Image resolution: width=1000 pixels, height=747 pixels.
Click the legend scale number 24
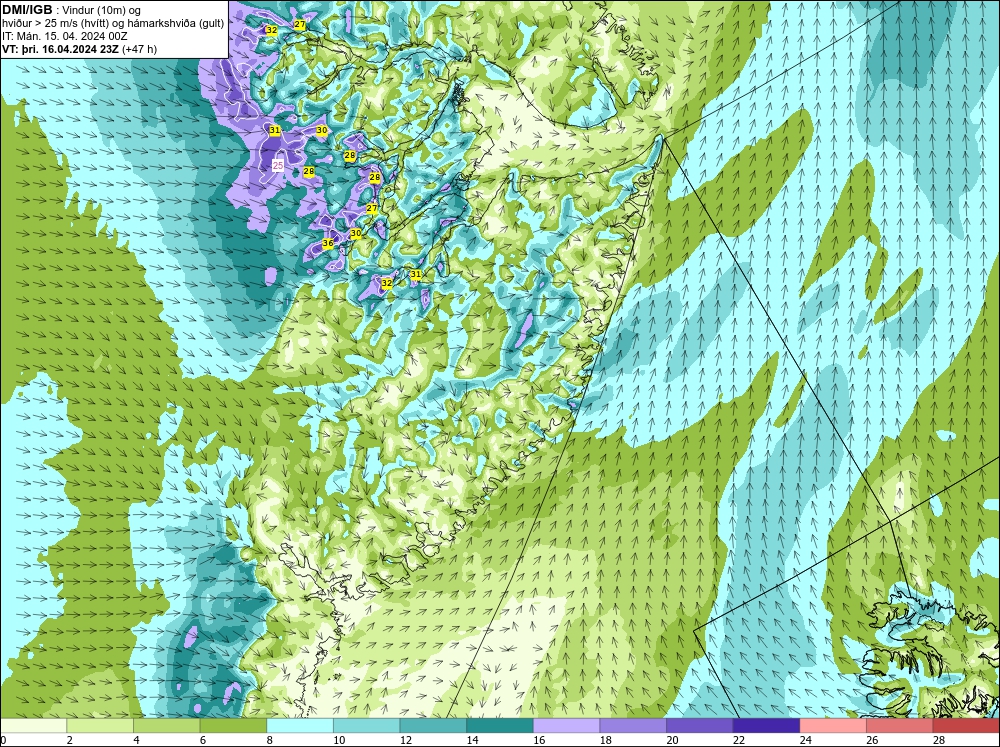805,740
